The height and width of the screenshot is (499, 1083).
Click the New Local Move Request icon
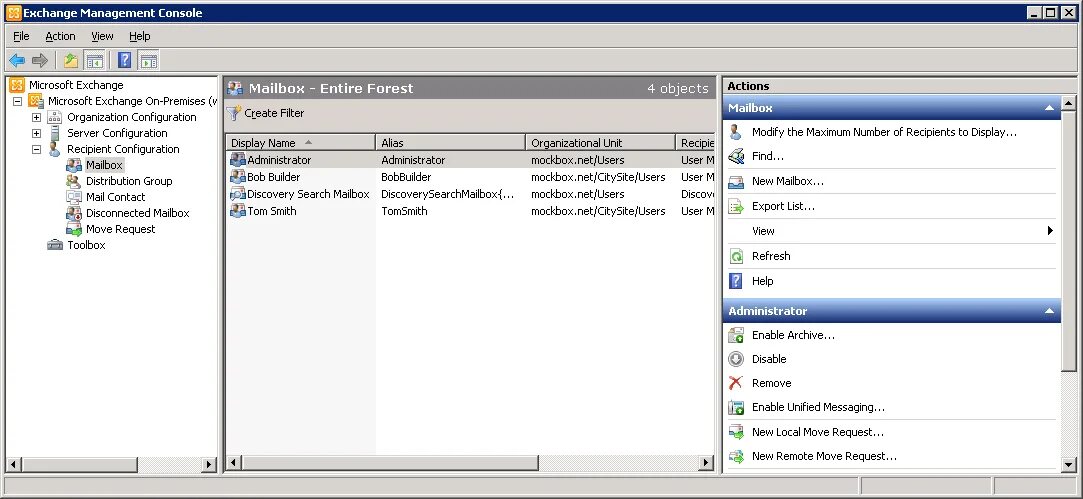pyautogui.click(x=736, y=432)
